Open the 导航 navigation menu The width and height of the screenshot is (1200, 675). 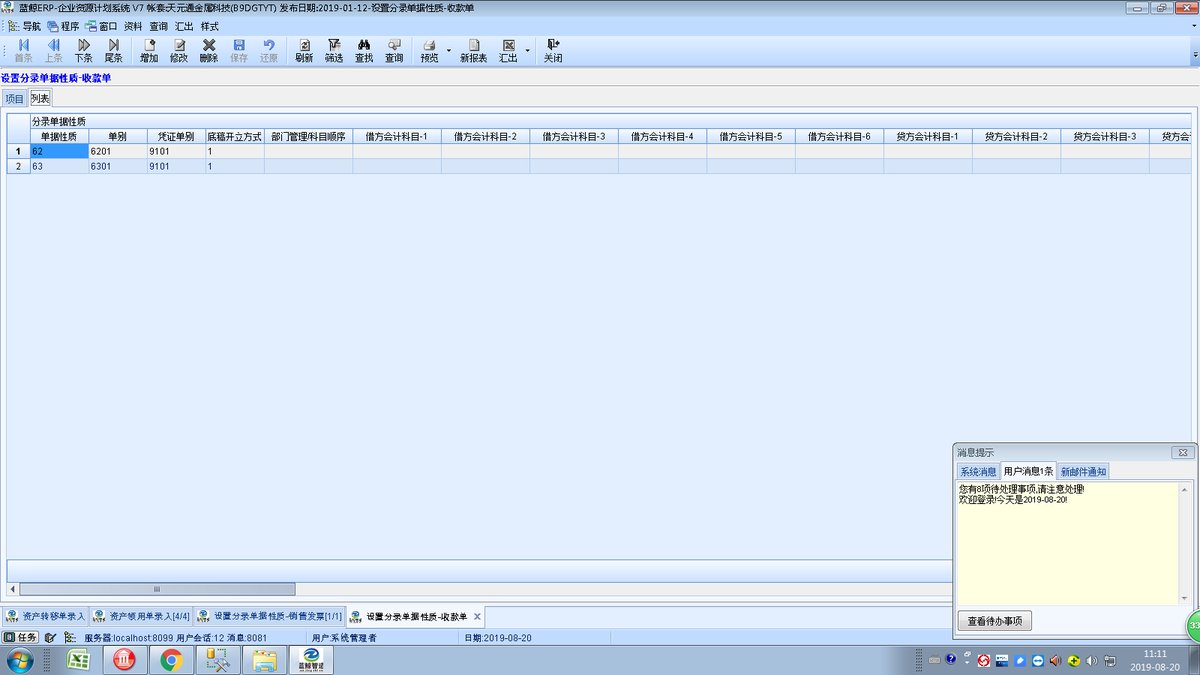pos(25,26)
